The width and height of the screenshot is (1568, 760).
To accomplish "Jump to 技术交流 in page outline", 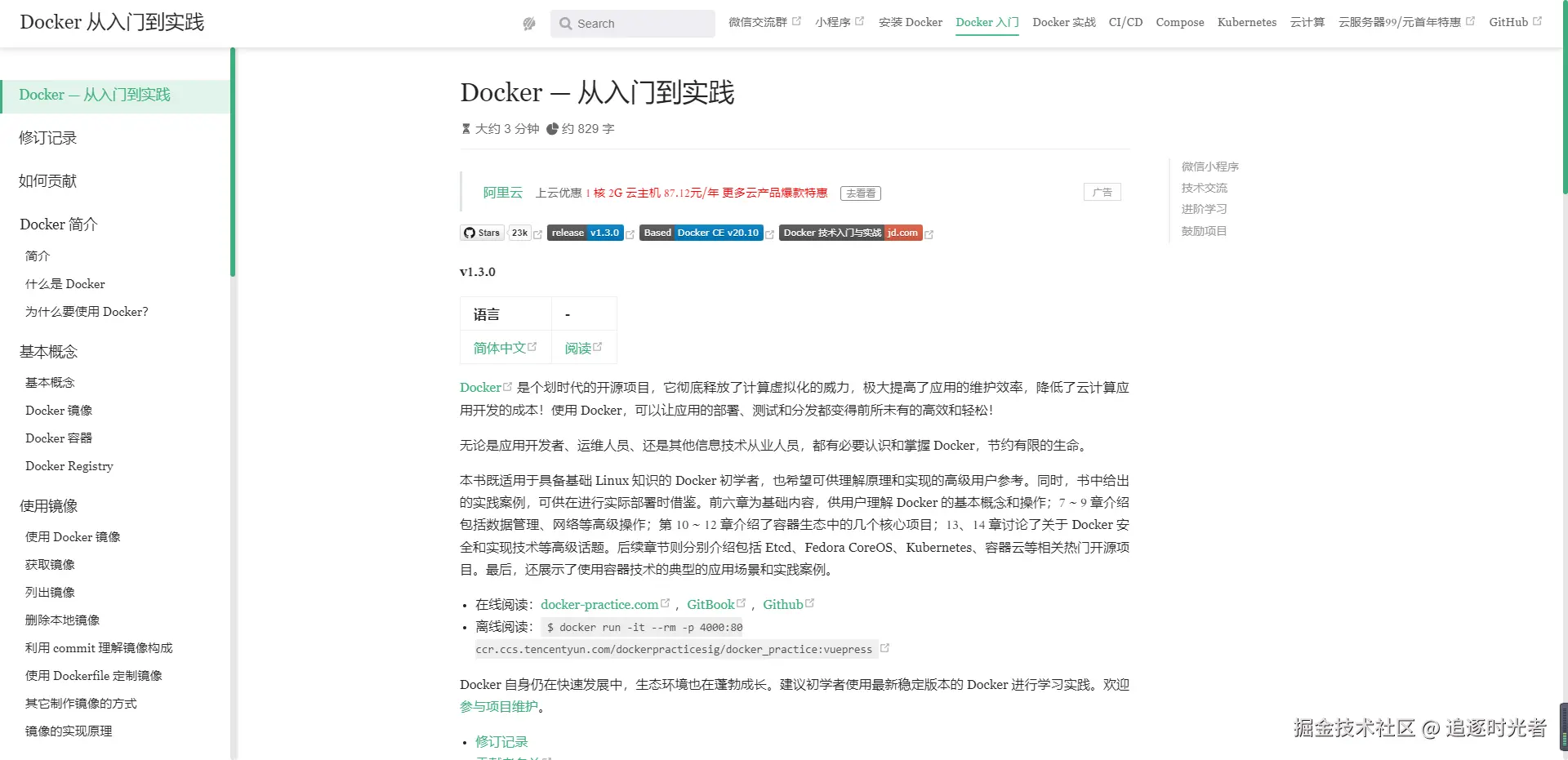I will pyautogui.click(x=1204, y=188).
